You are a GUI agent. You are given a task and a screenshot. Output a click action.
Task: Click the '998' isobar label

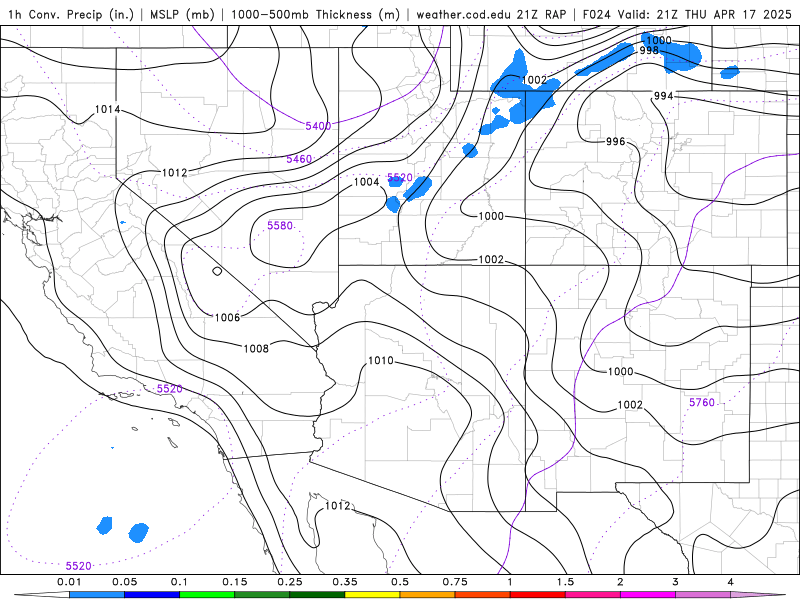click(649, 51)
